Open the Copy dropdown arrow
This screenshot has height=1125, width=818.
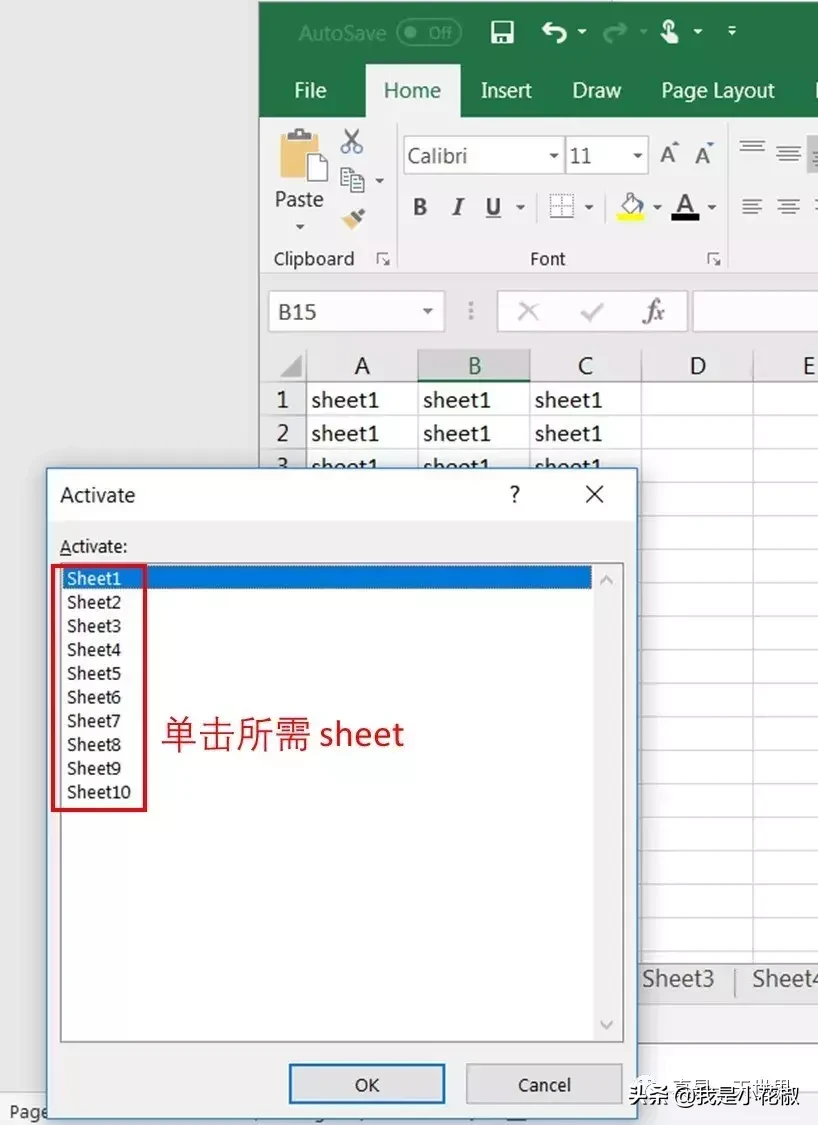tap(380, 181)
